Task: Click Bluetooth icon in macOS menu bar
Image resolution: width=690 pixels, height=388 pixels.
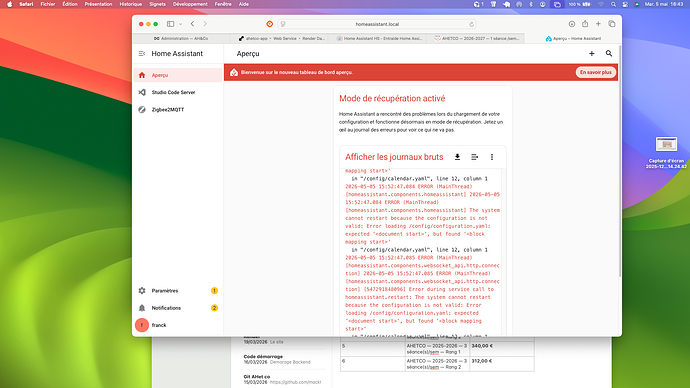Action: pyautogui.click(x=531, y=4)
